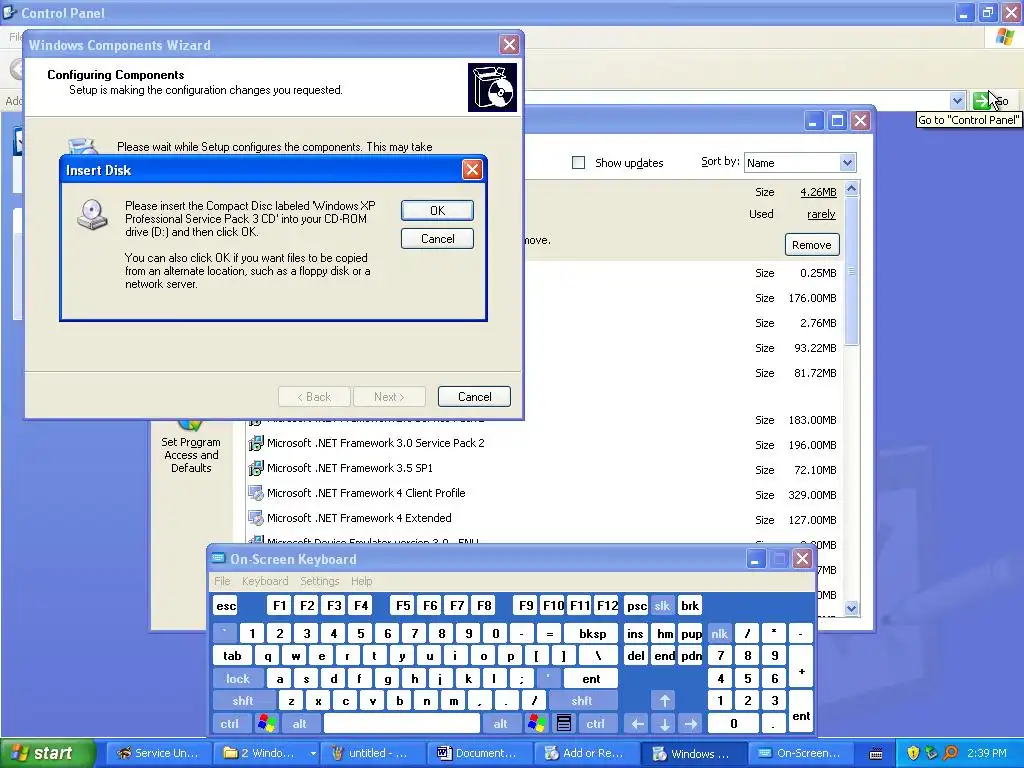Open the On-Screen Keyboard Settings menu
This screenshot has height=768, width=1024.
pos(319,581)
